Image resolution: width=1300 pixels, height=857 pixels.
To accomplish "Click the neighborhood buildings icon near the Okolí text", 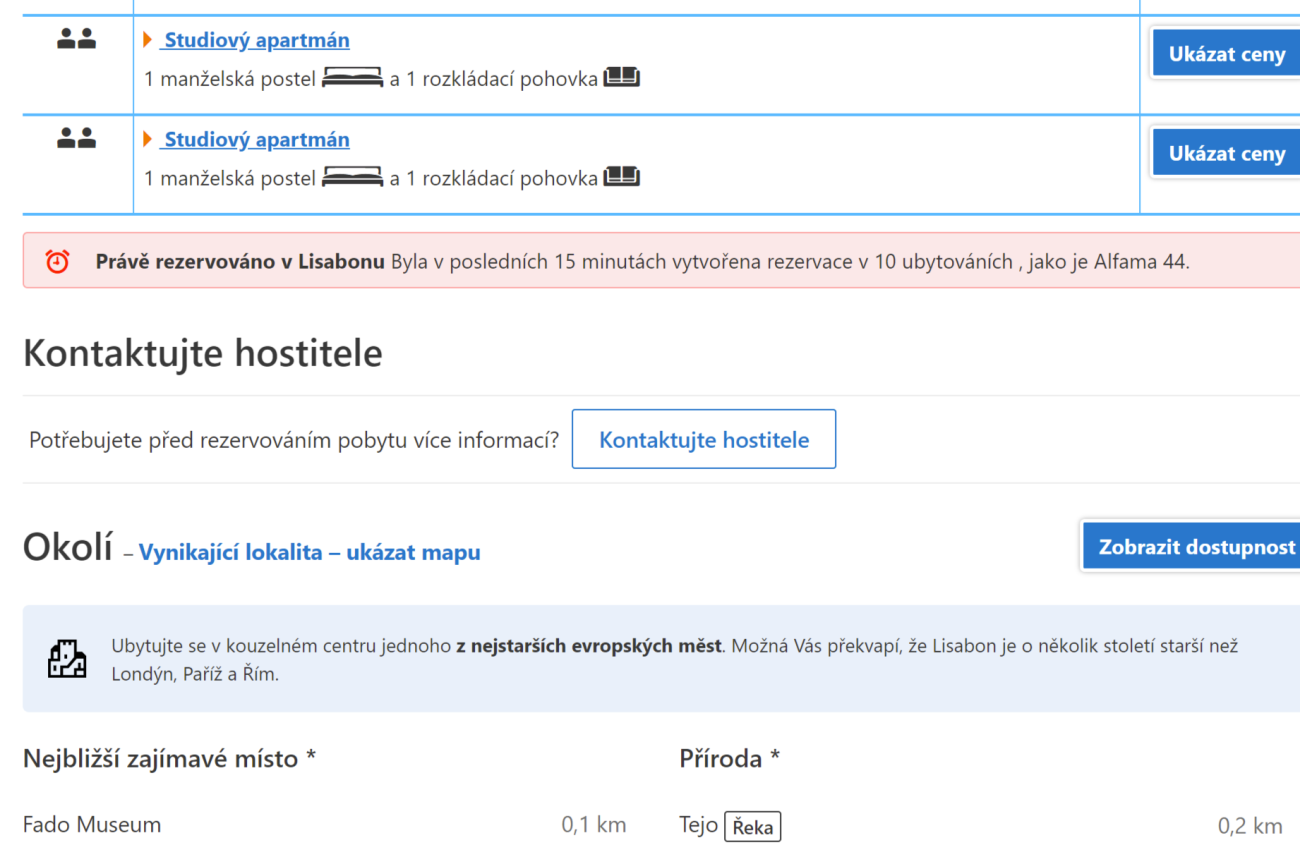I will point(67,658).
